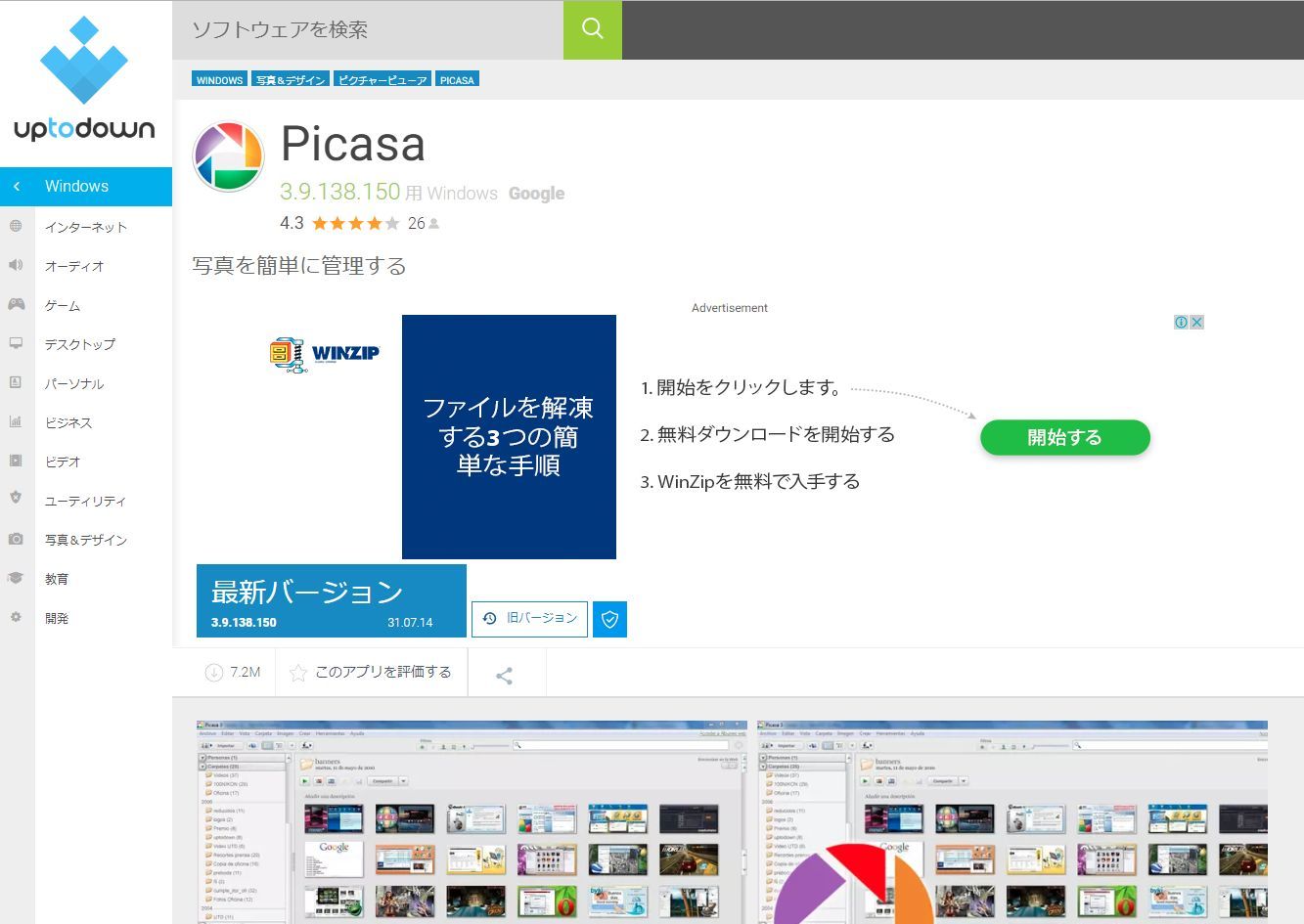Open the ユーティリティ category
This screenshot has height=924, width=1304.
click(x=86, y=501)
